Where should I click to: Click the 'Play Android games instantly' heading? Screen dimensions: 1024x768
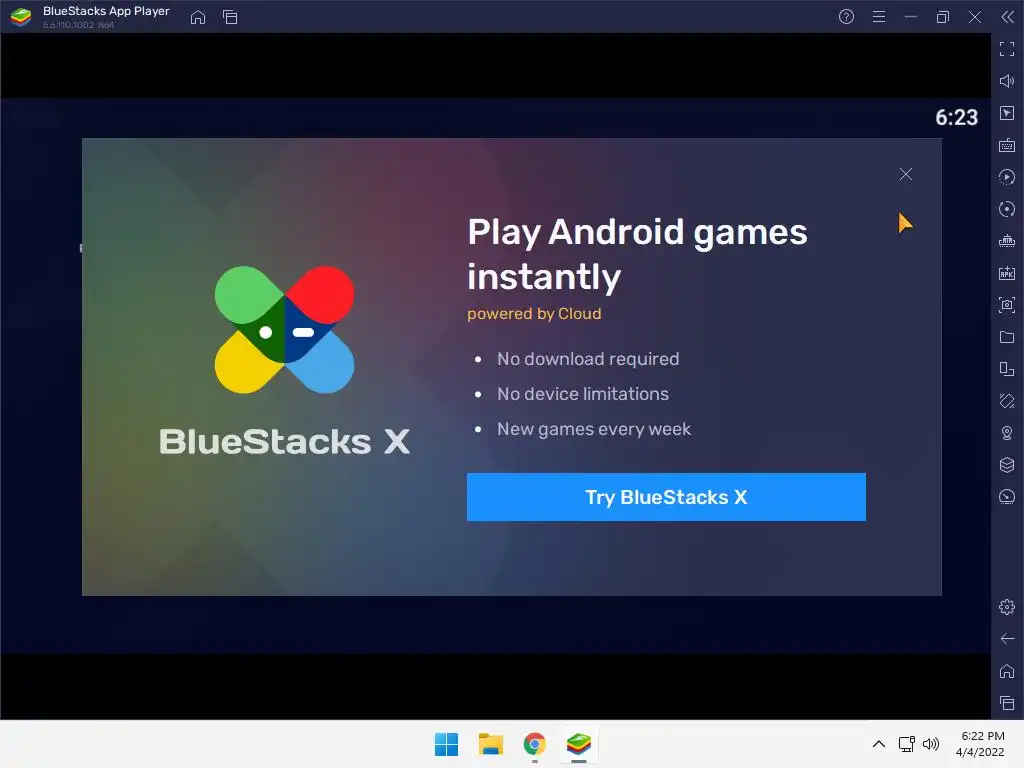click(x=637, y=255)
